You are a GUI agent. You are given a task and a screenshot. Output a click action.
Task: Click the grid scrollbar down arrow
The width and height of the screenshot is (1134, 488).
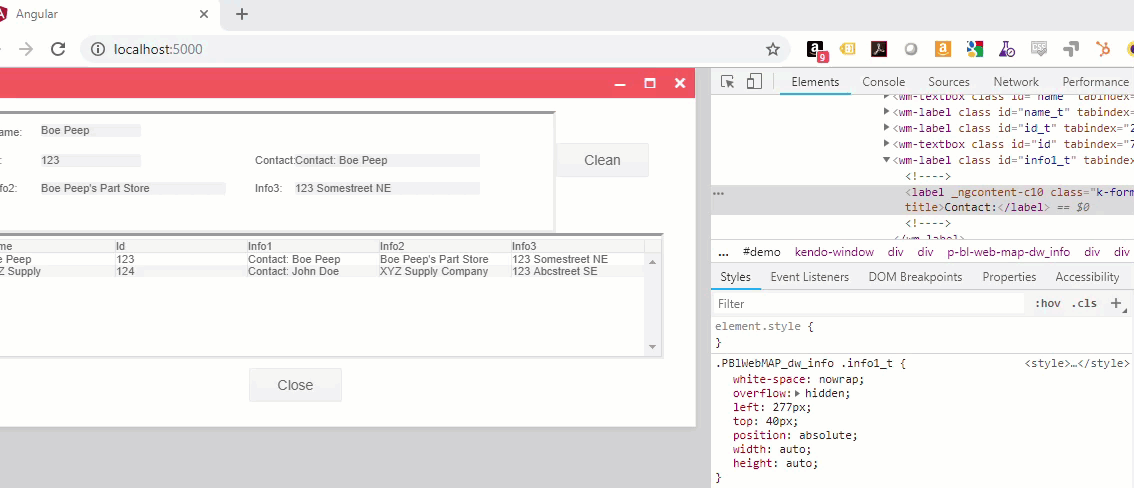[x=652, y=347]
